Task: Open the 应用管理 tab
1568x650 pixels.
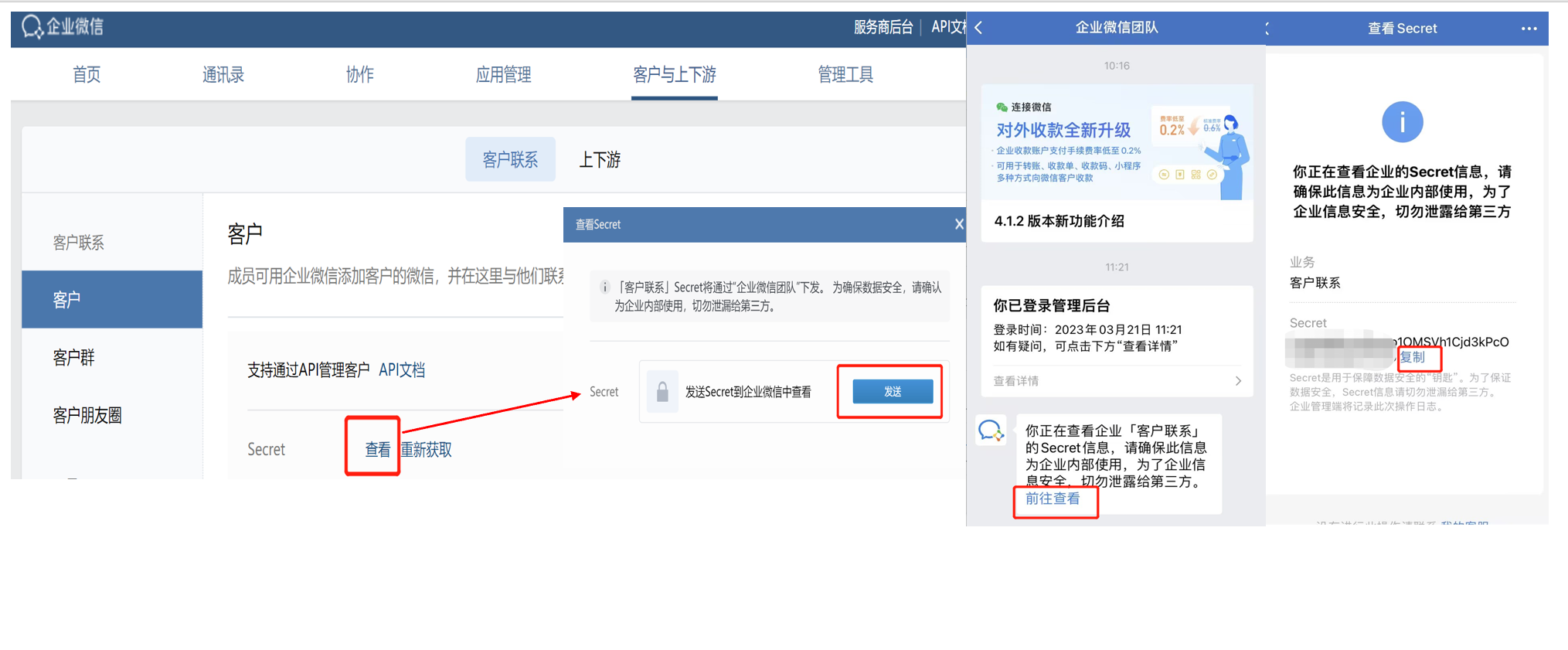Action: 503,75
